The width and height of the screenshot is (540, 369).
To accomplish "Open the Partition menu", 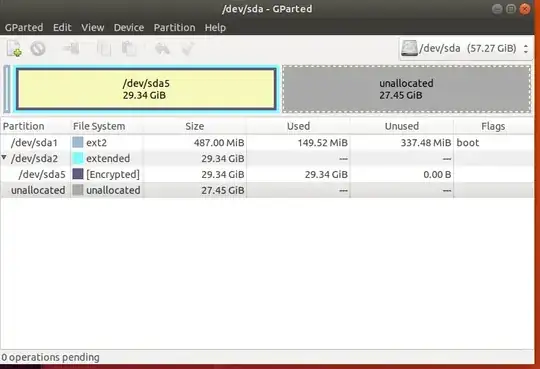I will 174,28.
